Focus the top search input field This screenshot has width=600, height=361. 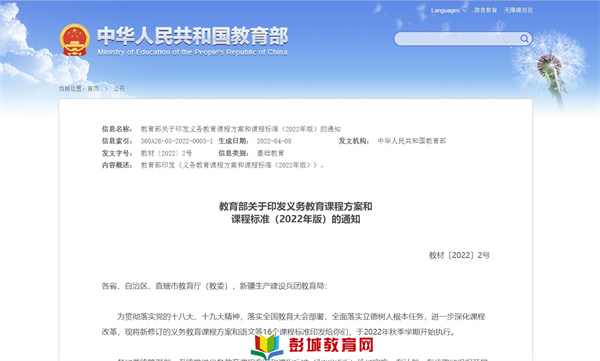click(x=457, y=39)
